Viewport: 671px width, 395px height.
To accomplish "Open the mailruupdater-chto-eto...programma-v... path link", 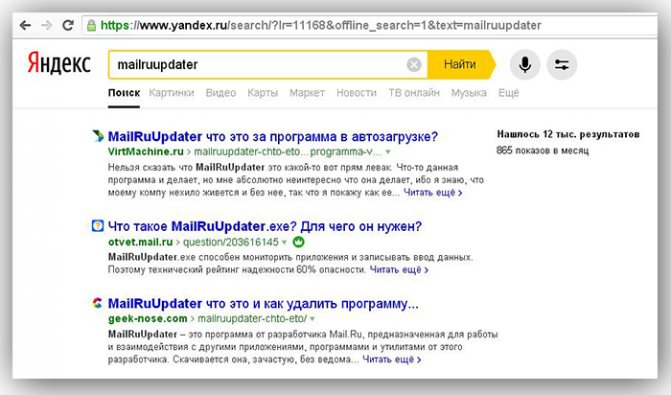I will pos(288,152).
